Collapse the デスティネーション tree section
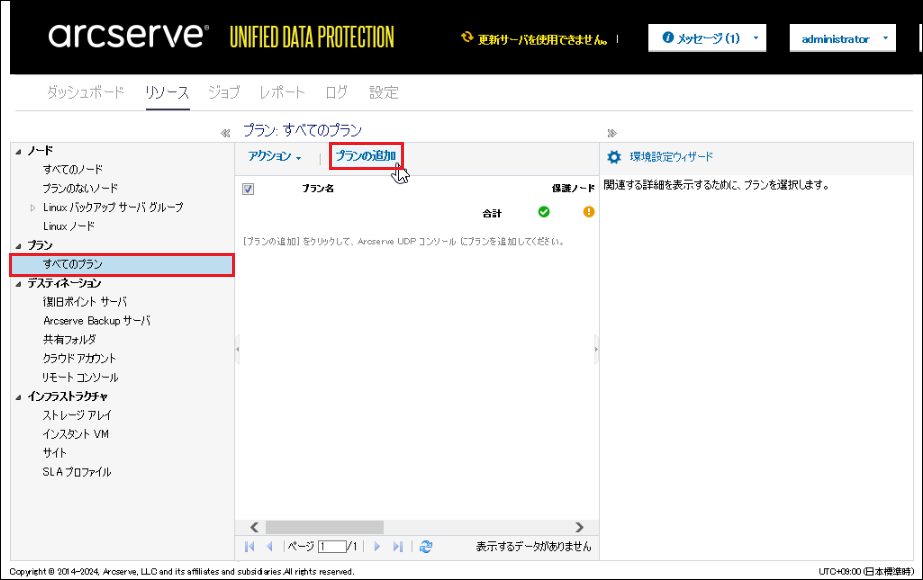Screen dimensions: 923x580 pos(19,284)
